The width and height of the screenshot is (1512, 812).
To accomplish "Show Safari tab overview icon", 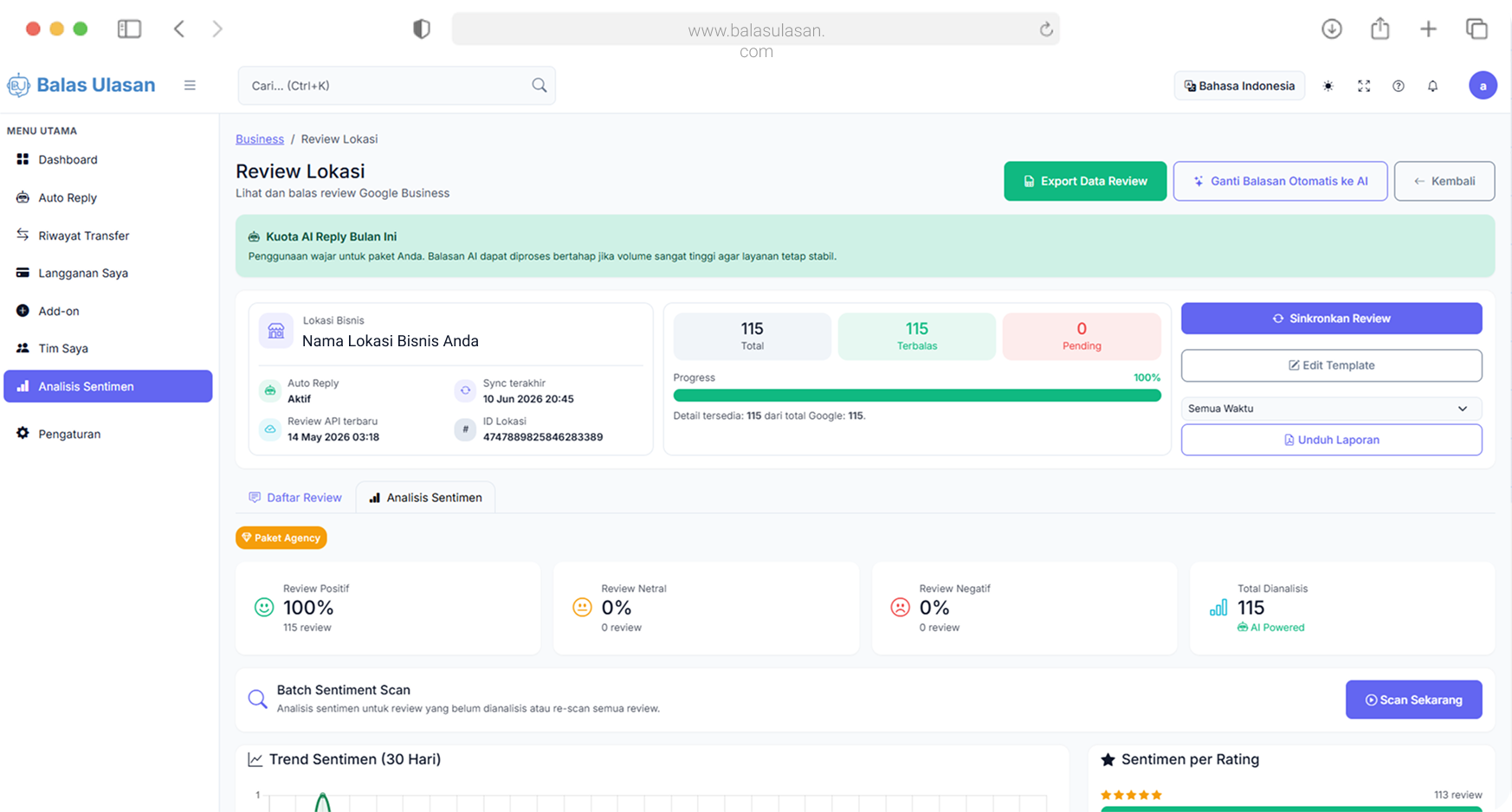I will click(x=1476, y=29).
